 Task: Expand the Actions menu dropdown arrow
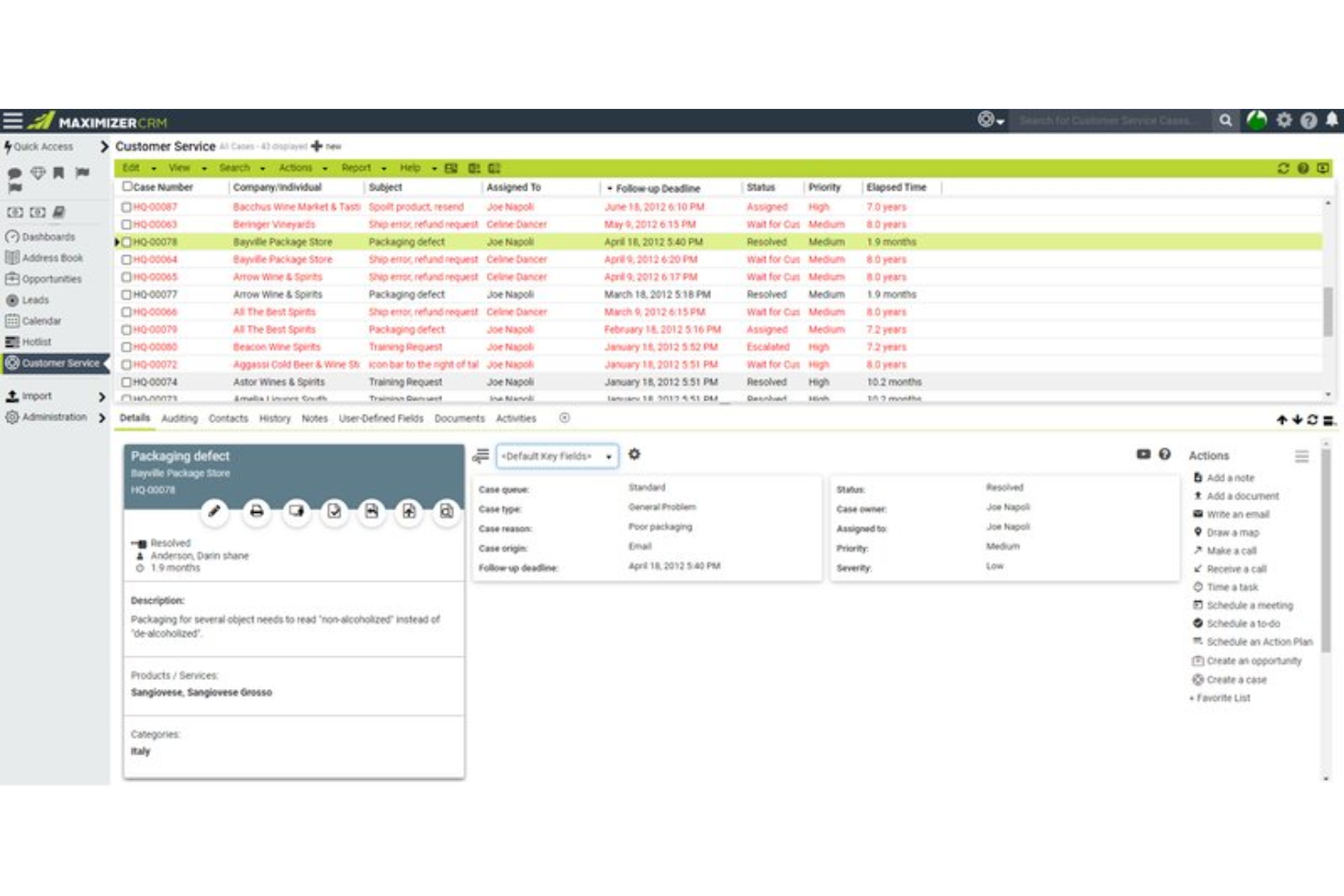325,167
